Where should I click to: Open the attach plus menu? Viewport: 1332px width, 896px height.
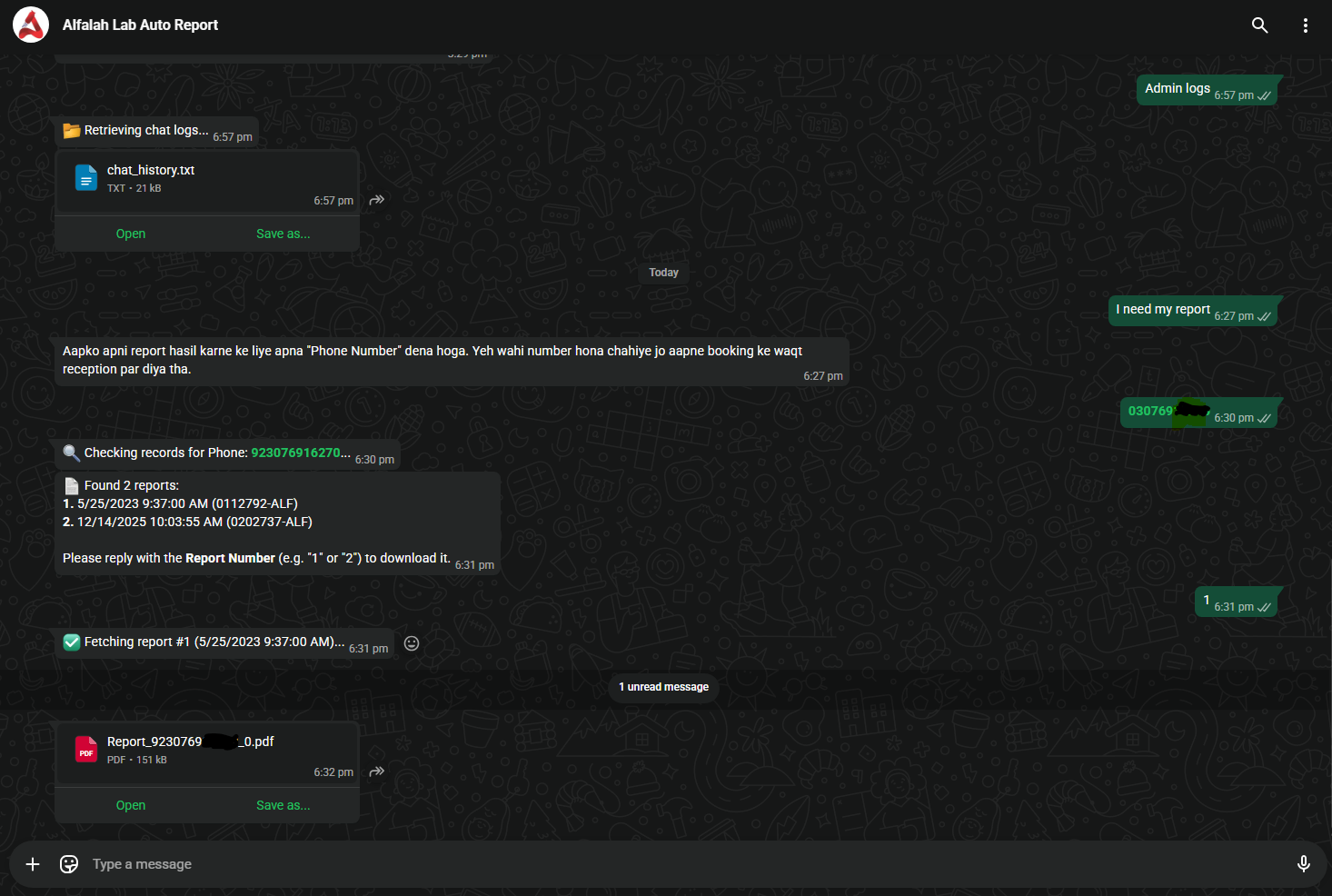coord(33,864)
